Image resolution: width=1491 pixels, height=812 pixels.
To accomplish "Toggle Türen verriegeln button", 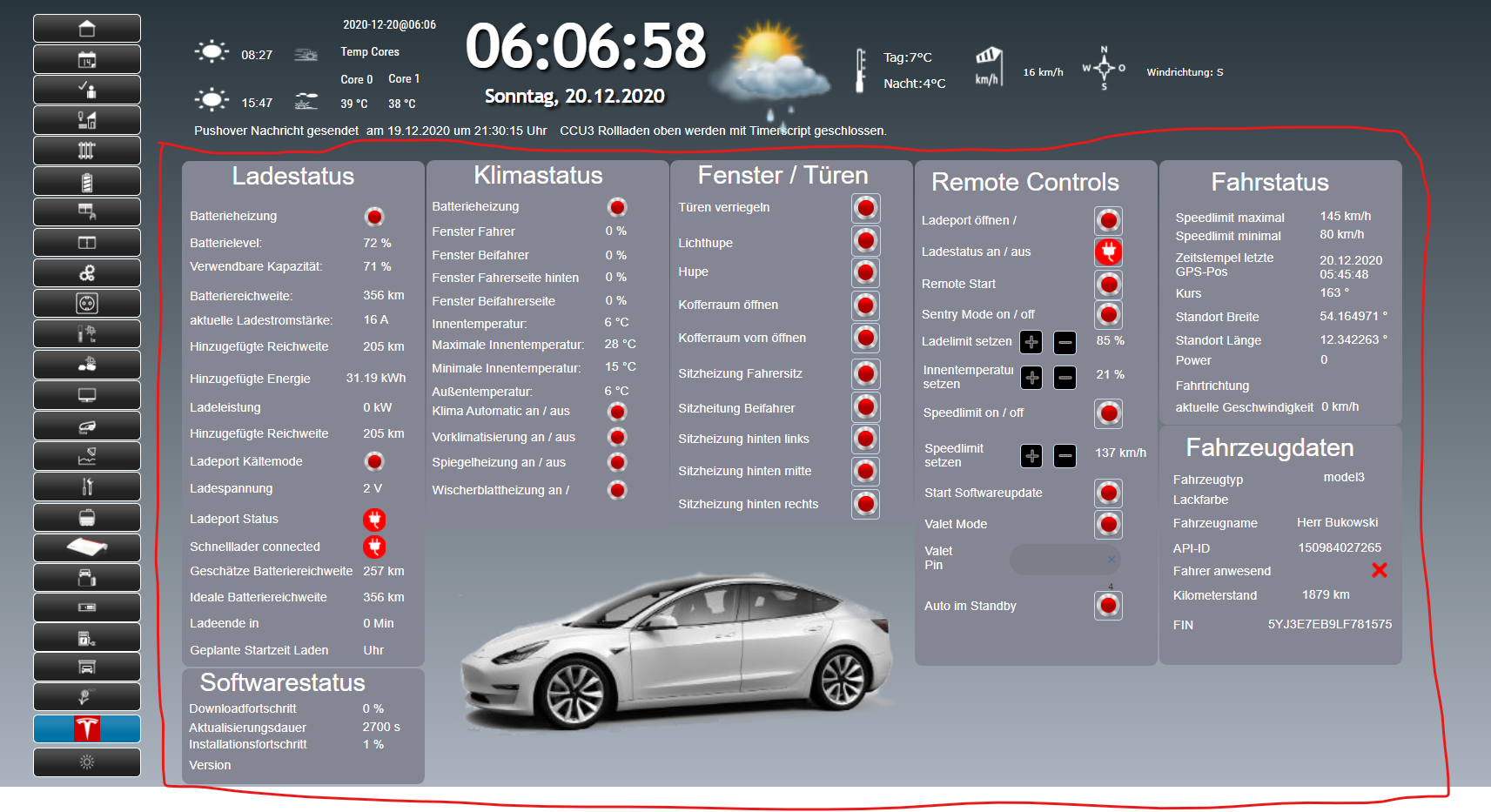I will 865,208.
